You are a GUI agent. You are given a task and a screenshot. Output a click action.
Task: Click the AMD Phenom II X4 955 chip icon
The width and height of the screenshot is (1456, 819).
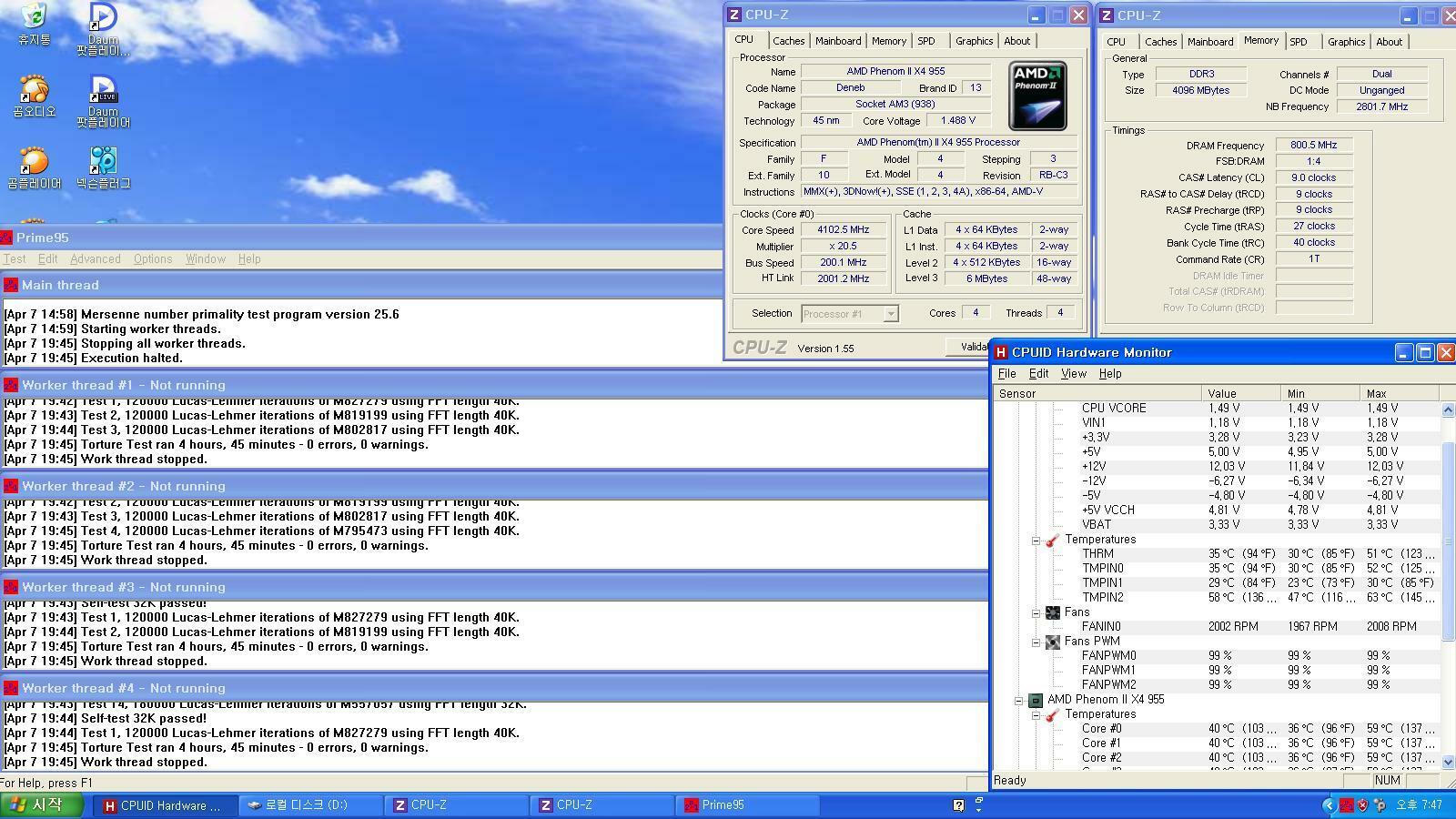[x=1036, y=700]
